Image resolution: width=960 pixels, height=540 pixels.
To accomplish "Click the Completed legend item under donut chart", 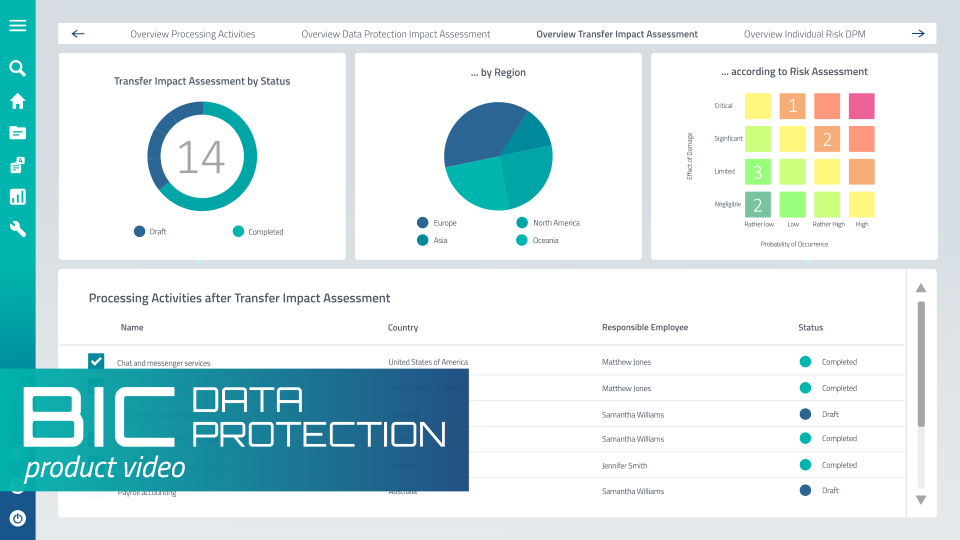I will (x=258, y=232).
